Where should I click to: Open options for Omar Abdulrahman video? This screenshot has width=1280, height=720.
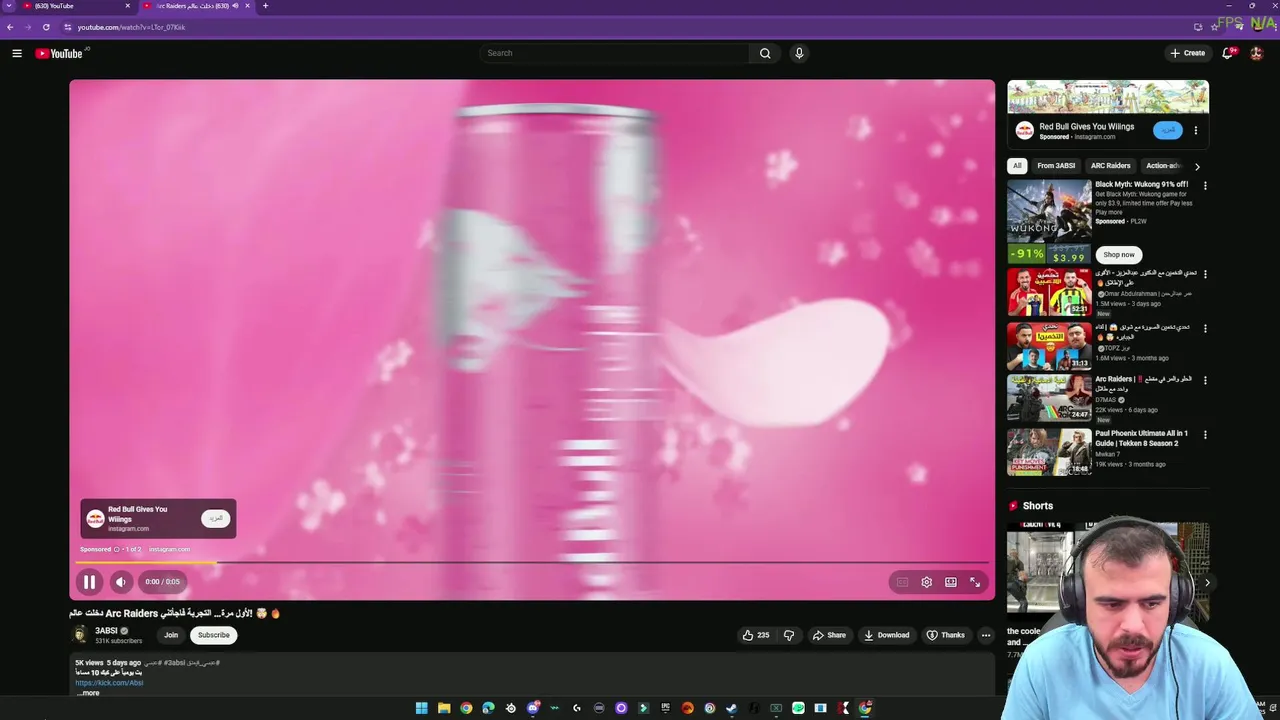1204,274
